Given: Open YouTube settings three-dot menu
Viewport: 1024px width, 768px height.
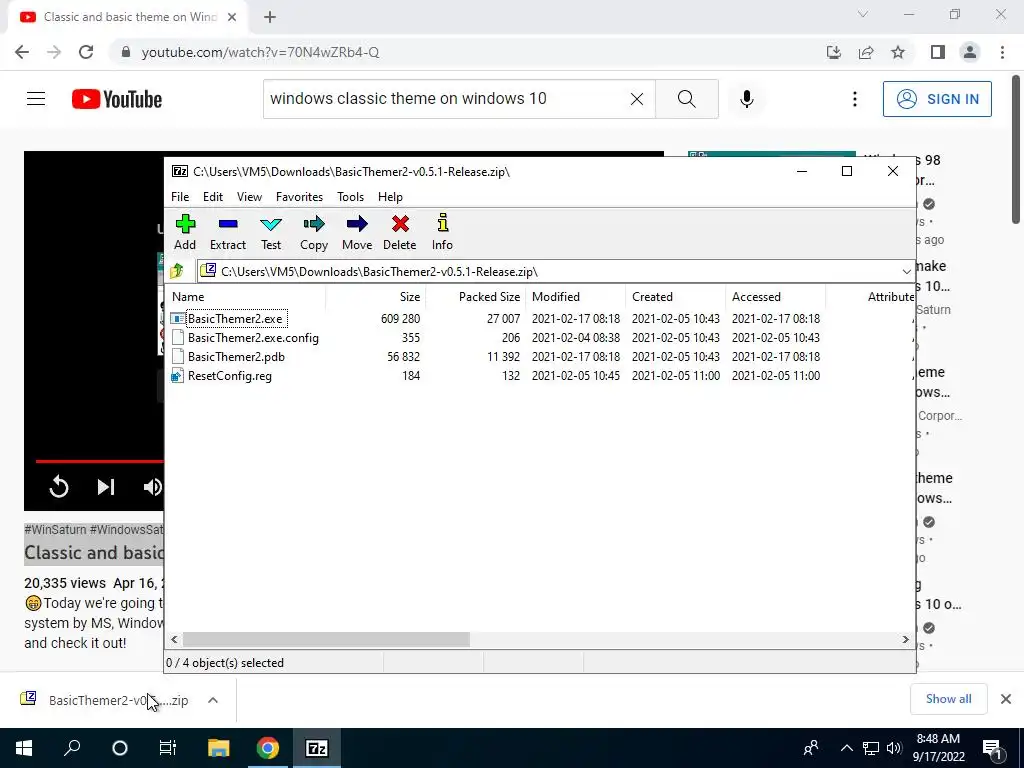Looking at the screenshot, I should (854, 99).
